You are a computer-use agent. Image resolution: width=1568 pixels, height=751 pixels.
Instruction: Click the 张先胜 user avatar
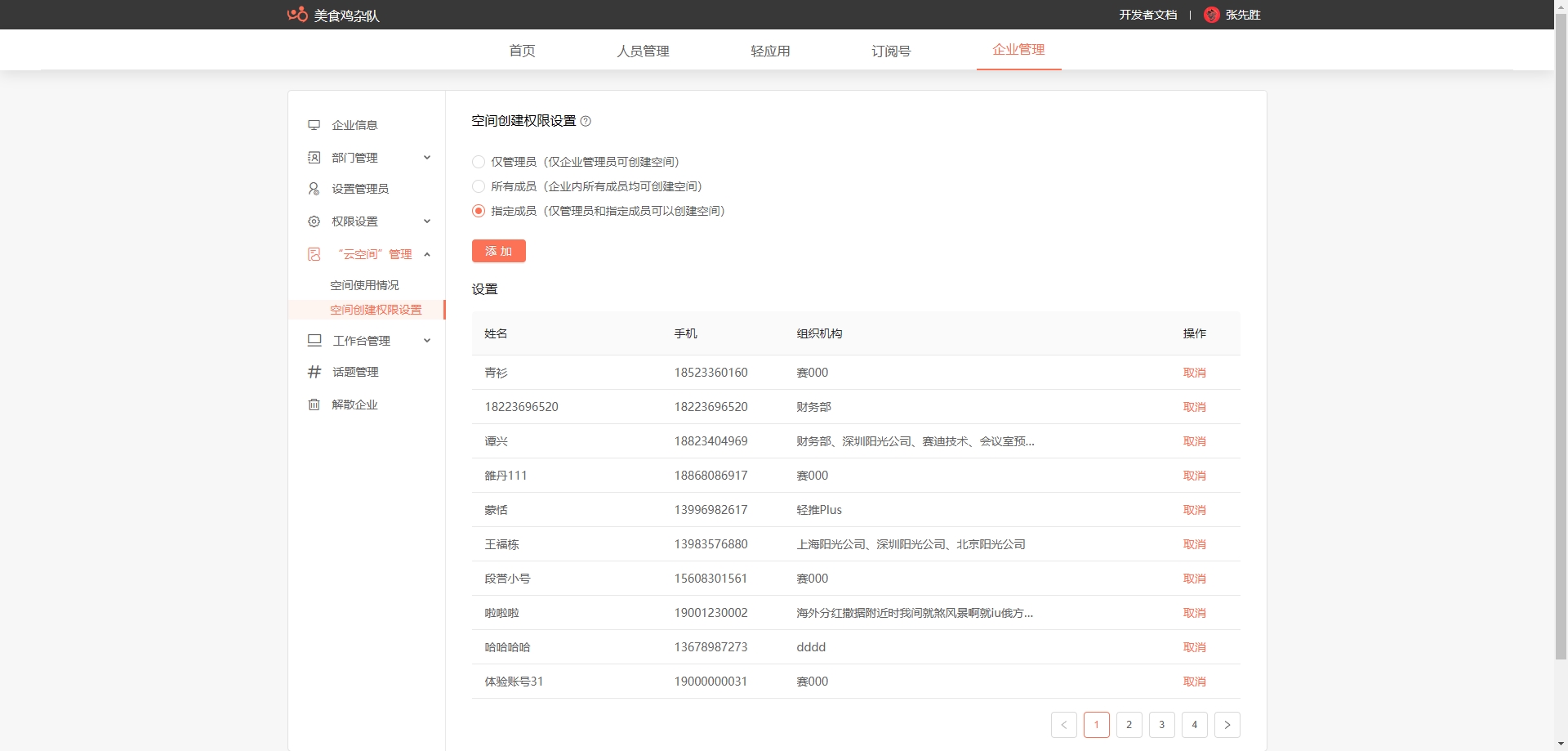tap(1212, 15)
